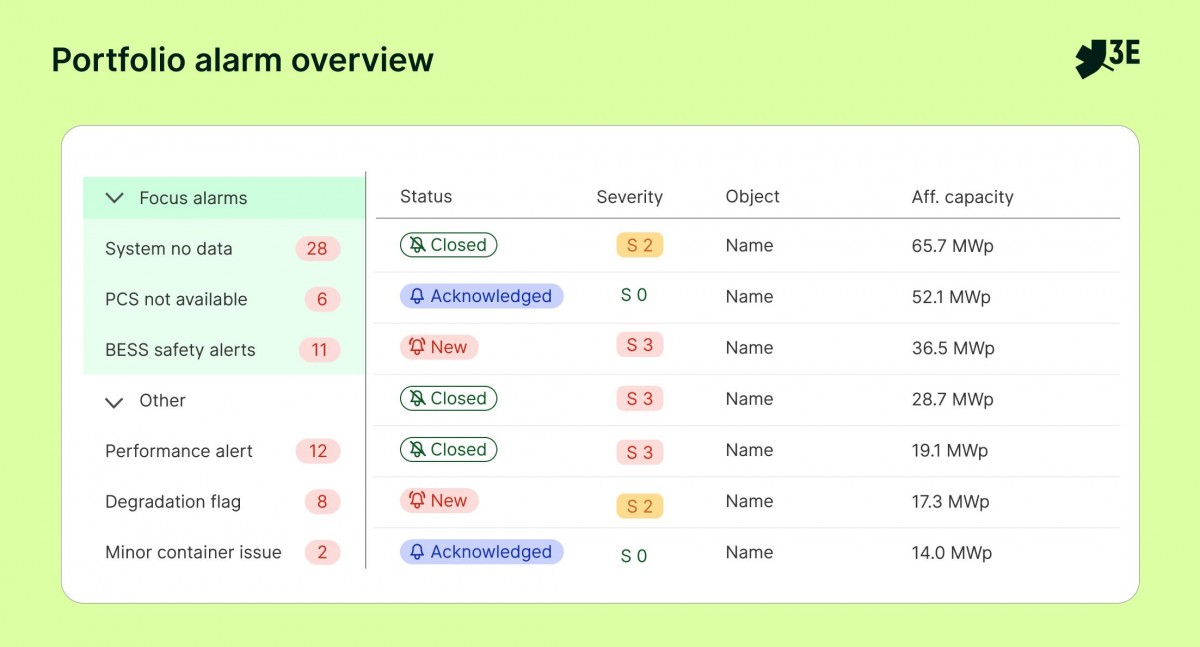Open the PCS not available category
Viewport: 1200px width, 647px height.
[x=224, y=299]
